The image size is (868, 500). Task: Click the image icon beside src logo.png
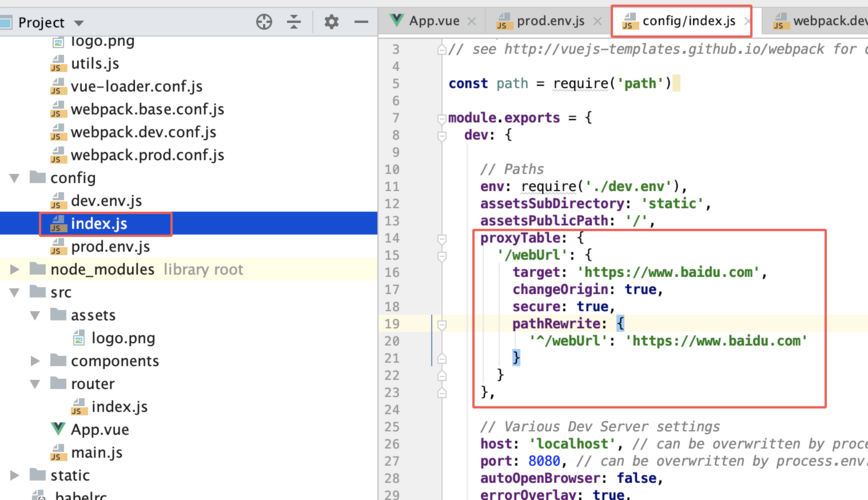click(x=79, y=338)
